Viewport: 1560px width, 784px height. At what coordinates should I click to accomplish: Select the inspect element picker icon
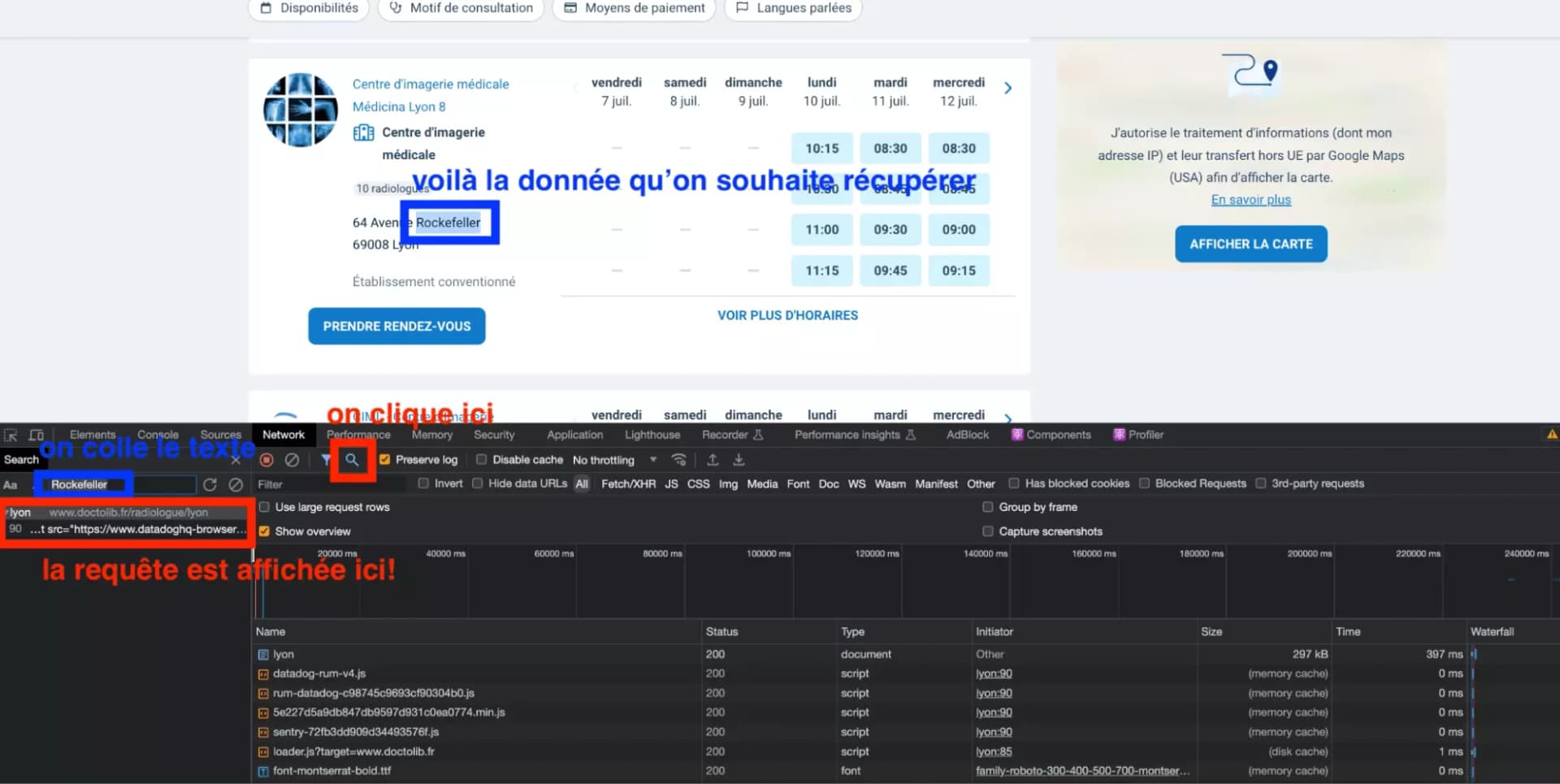pos(11,435)
